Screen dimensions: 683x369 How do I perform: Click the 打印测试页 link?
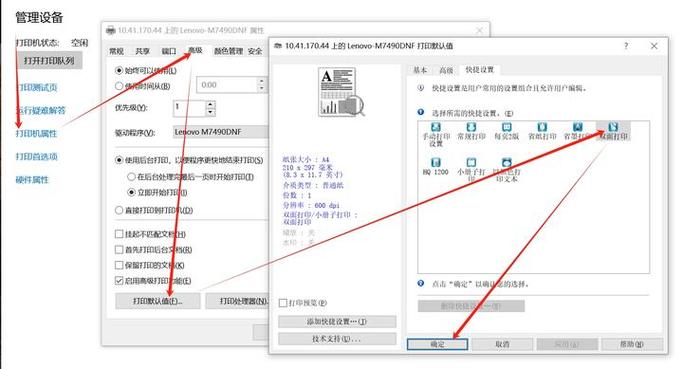[x=37, y=87]
